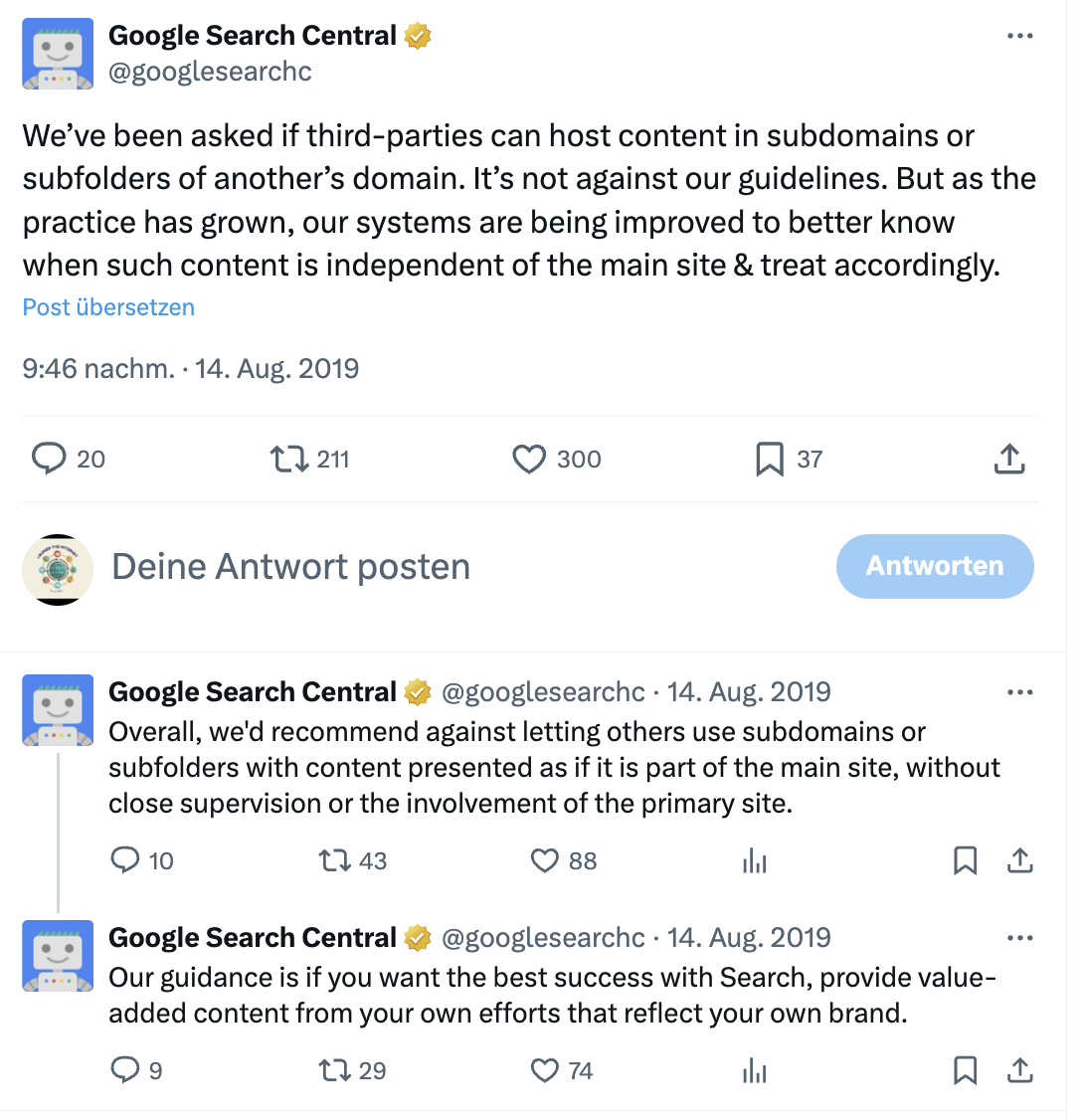Toggle like on the reply showing 88
Image resolution: width=1084 pixels, height=1120 pixels.
click(543, 860)
